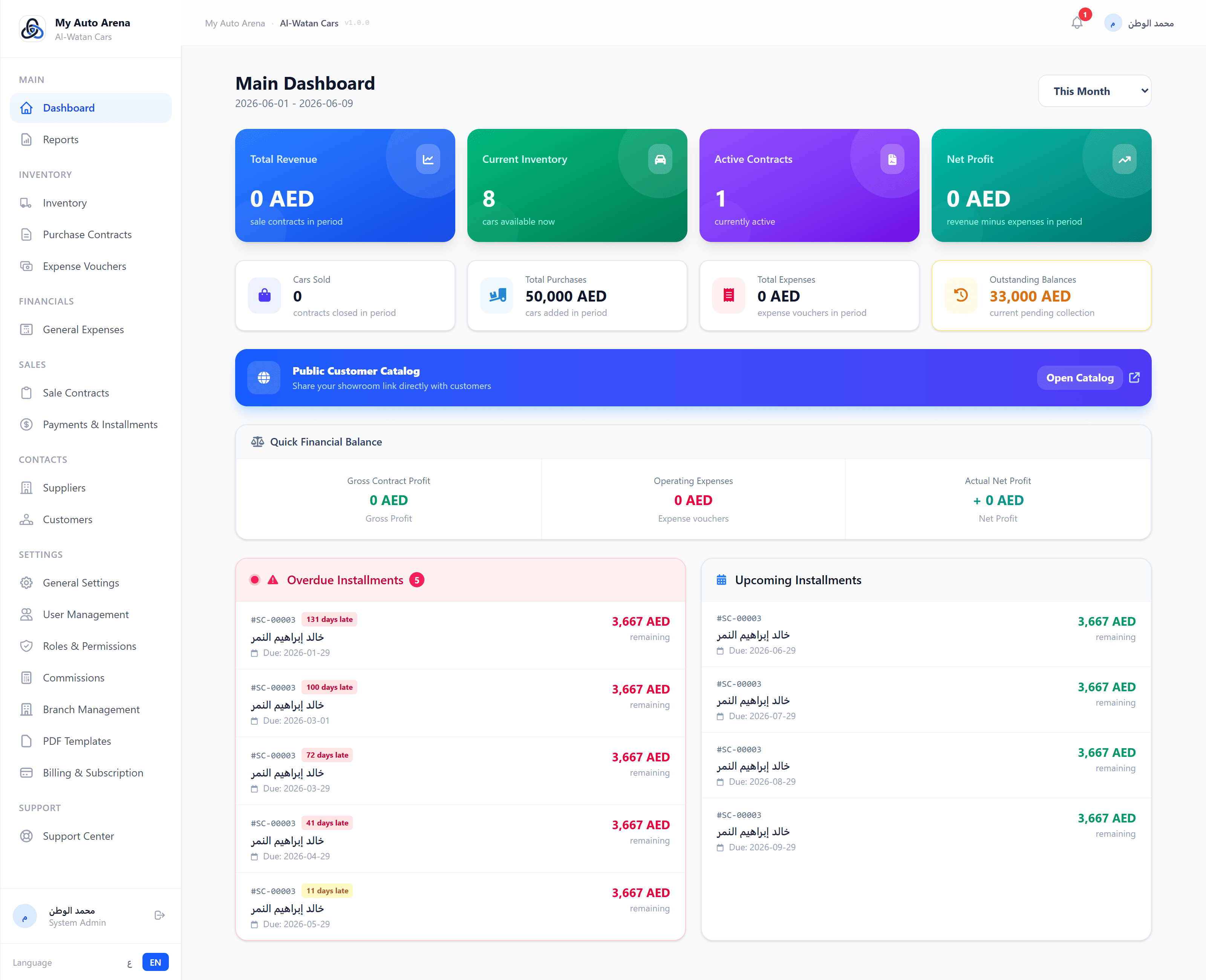Screen dimensions: 1206x980
Task: Open Branch Management settings
Action: coord(91,710)
